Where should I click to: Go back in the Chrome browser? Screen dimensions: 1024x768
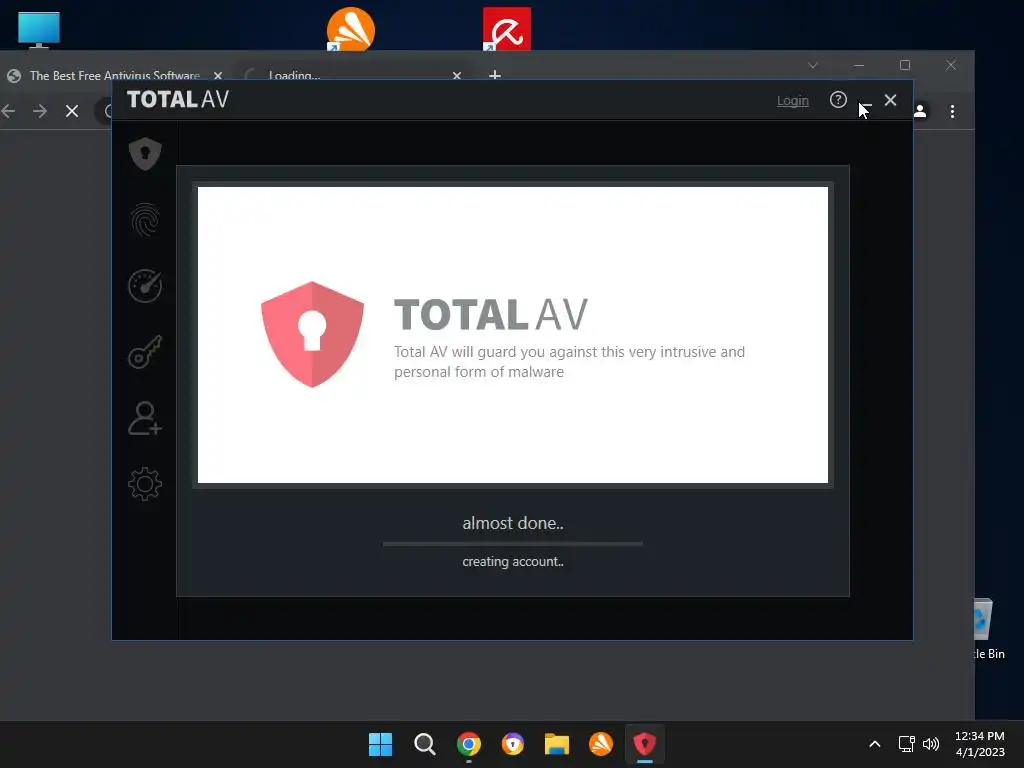coord(8,111)
